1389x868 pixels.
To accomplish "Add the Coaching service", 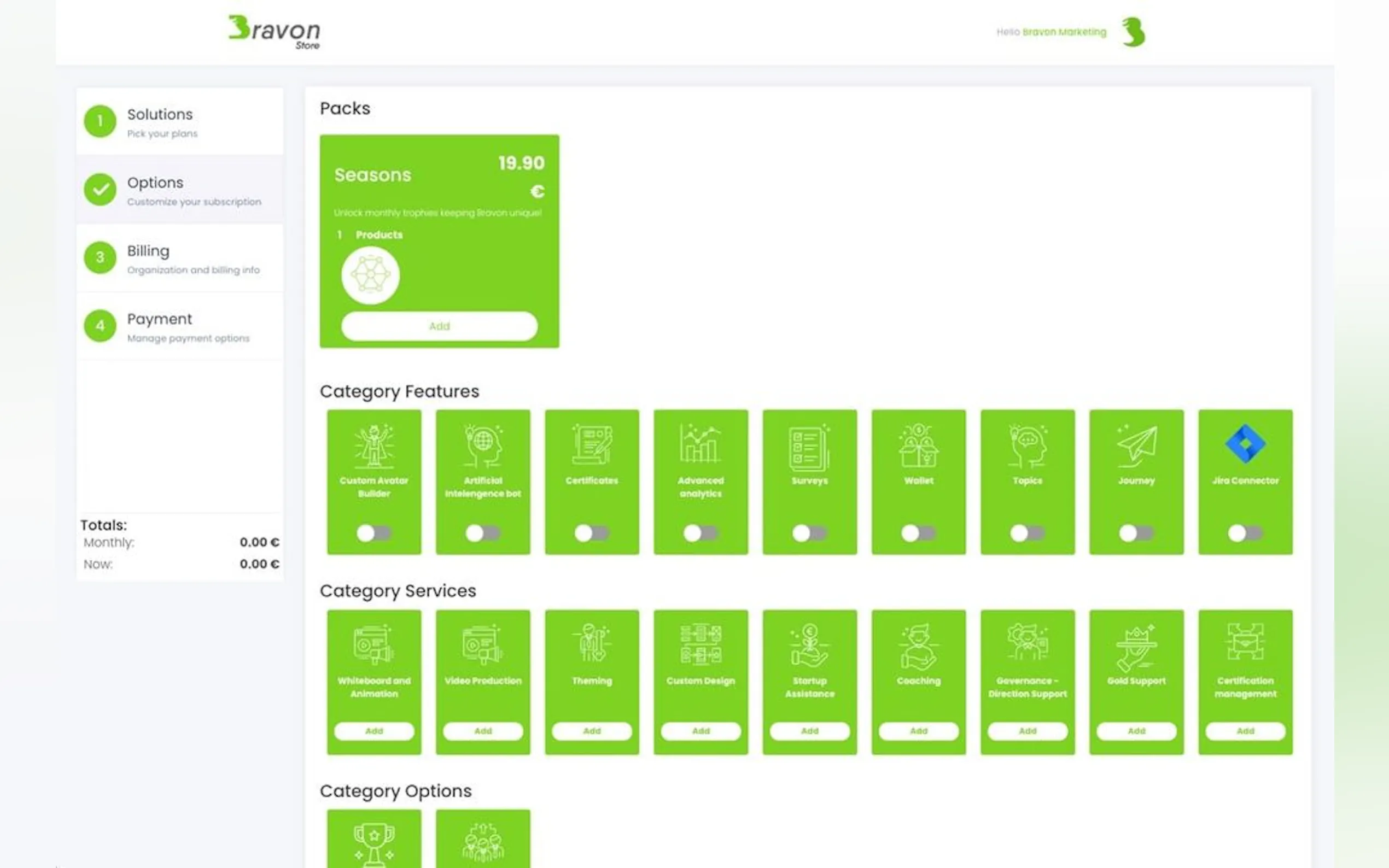I will tap(918, 731).
